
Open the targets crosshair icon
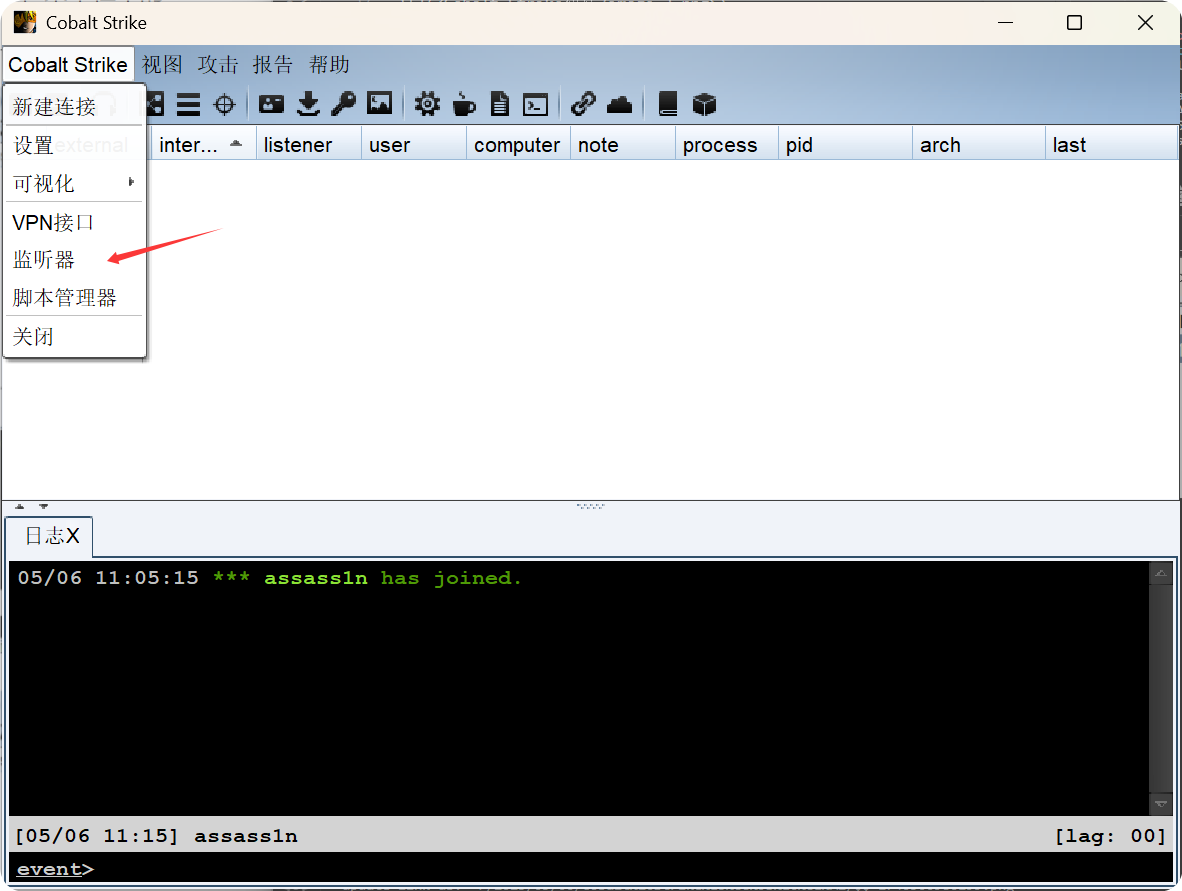pos(225,105)
